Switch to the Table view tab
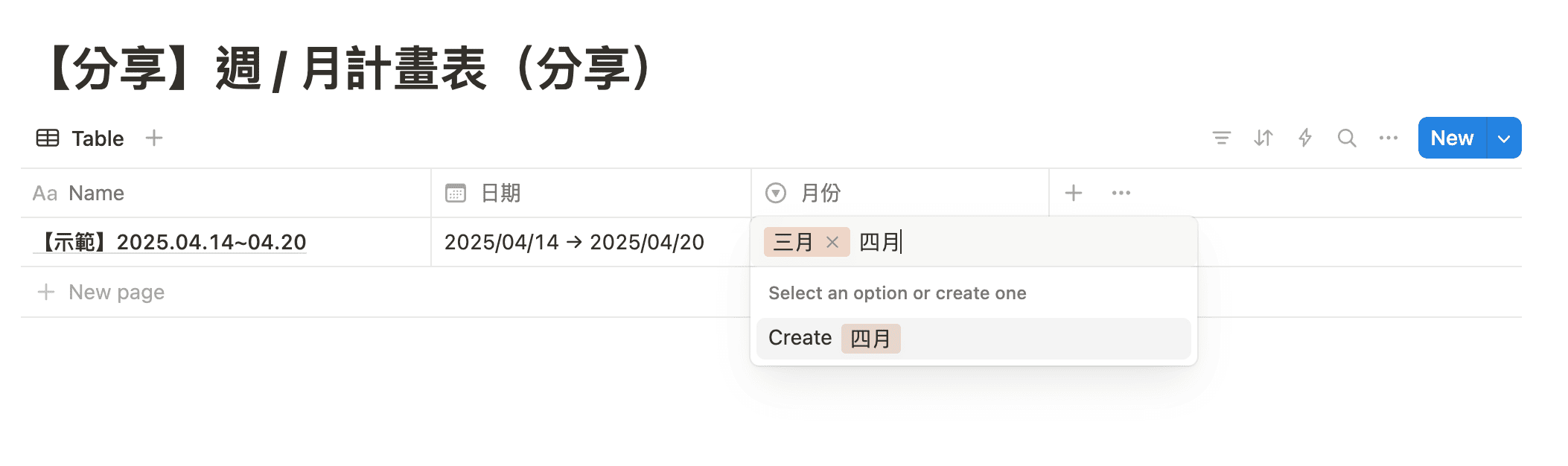This screenshot has height=466, width=1568. coord(80,138)
